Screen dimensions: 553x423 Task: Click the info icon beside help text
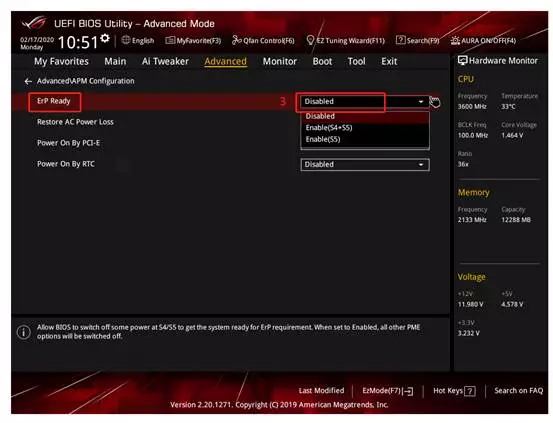[24, 332]
